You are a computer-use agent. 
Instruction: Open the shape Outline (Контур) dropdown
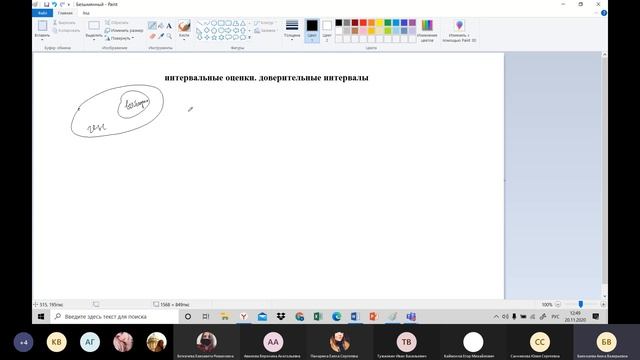click(x=265, y=23)
